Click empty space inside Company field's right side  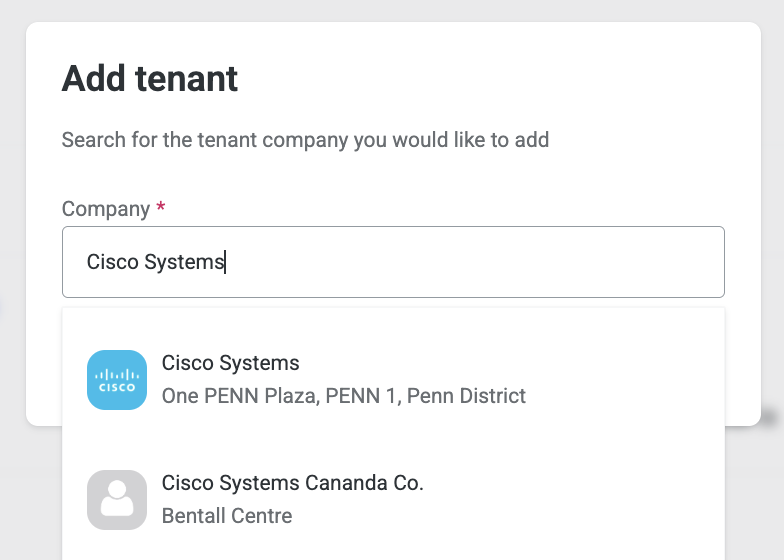pyautogui.click(x=550, y=262)
